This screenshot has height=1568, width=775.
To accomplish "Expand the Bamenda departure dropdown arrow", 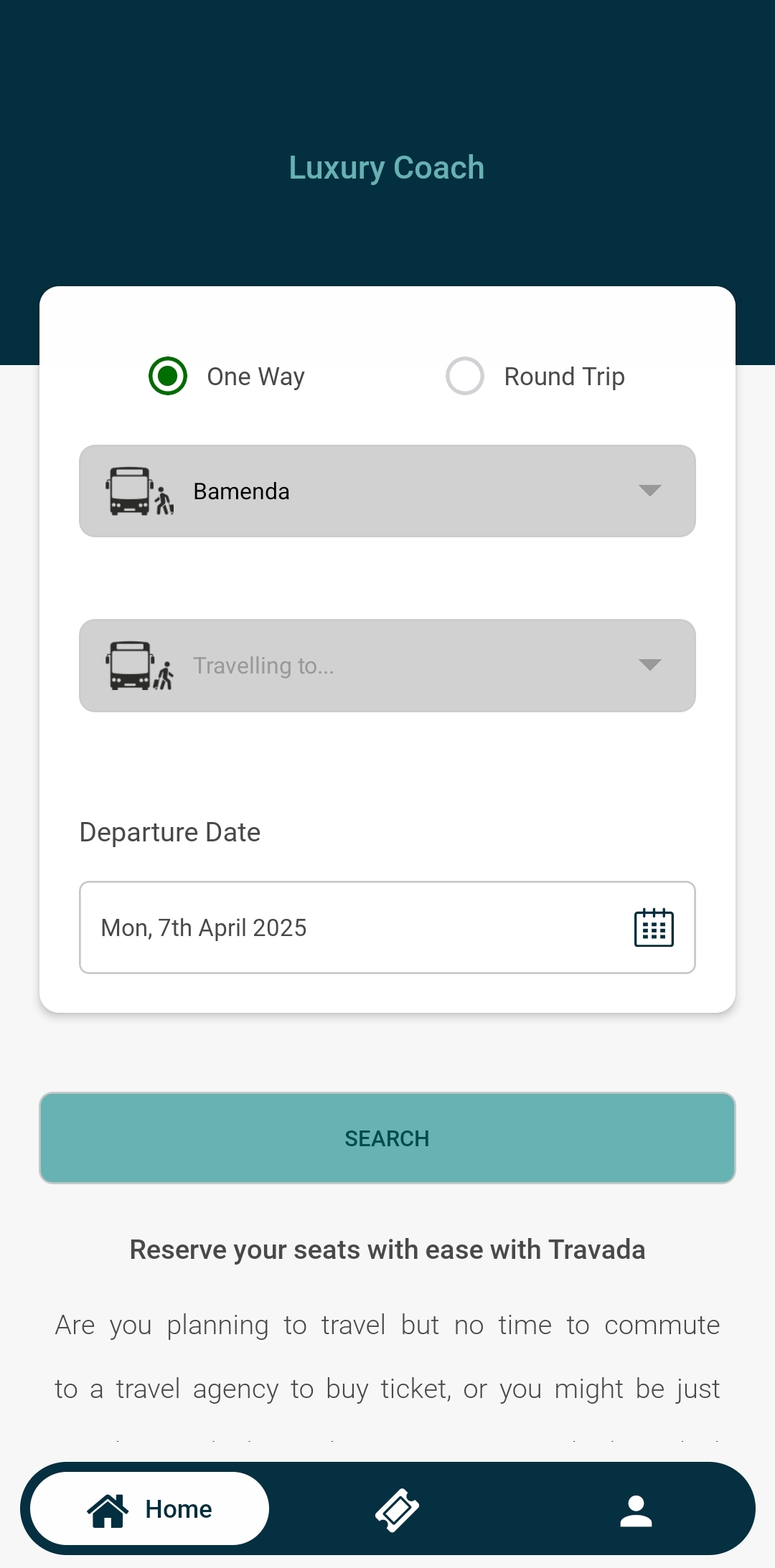I will 649,491.
